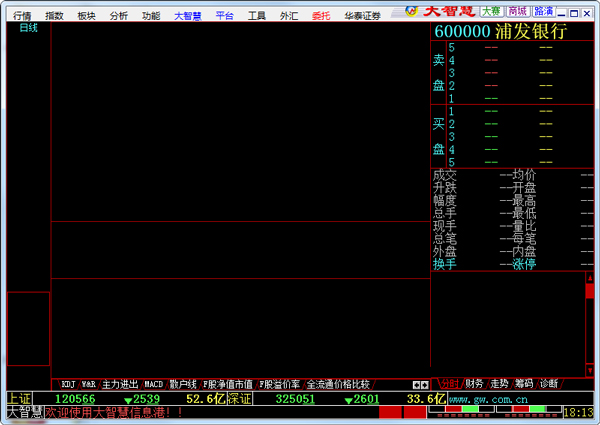The width and height of the screenshot is (600, 425).
Task: Switch to the 走势 tab
Action: (x=499, y=383)
